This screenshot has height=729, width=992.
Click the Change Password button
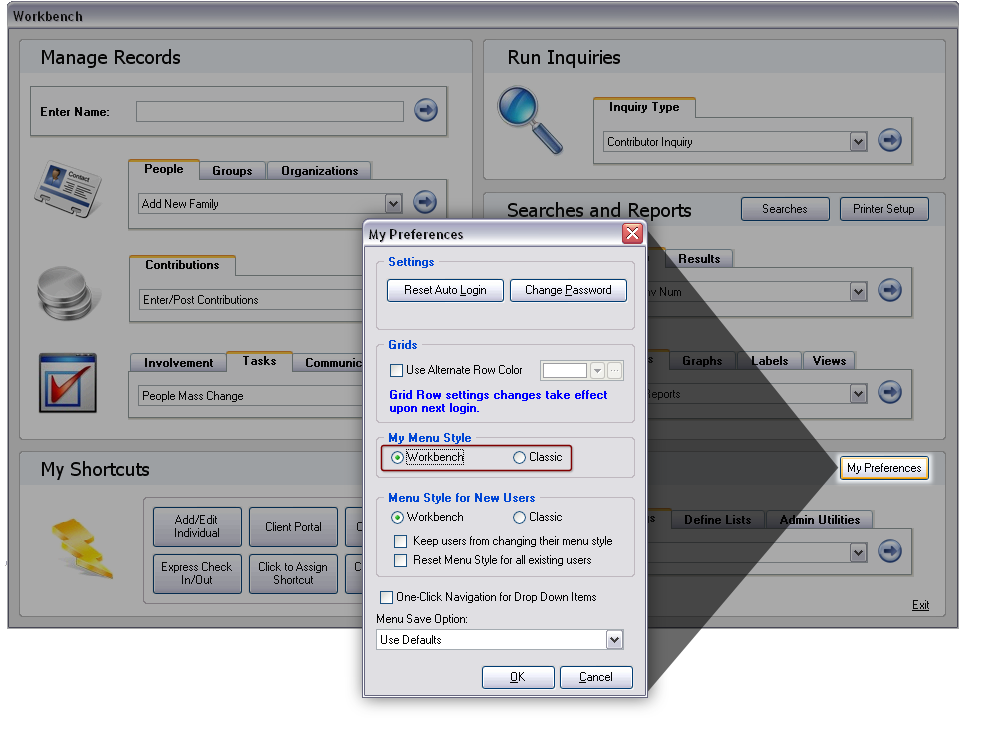[568, 290]
